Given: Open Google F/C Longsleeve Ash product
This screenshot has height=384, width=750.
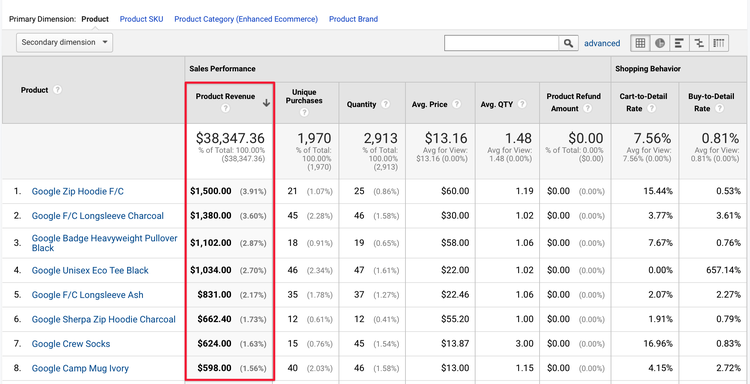Looking at the screenshot, I should (x=88, y=295).
